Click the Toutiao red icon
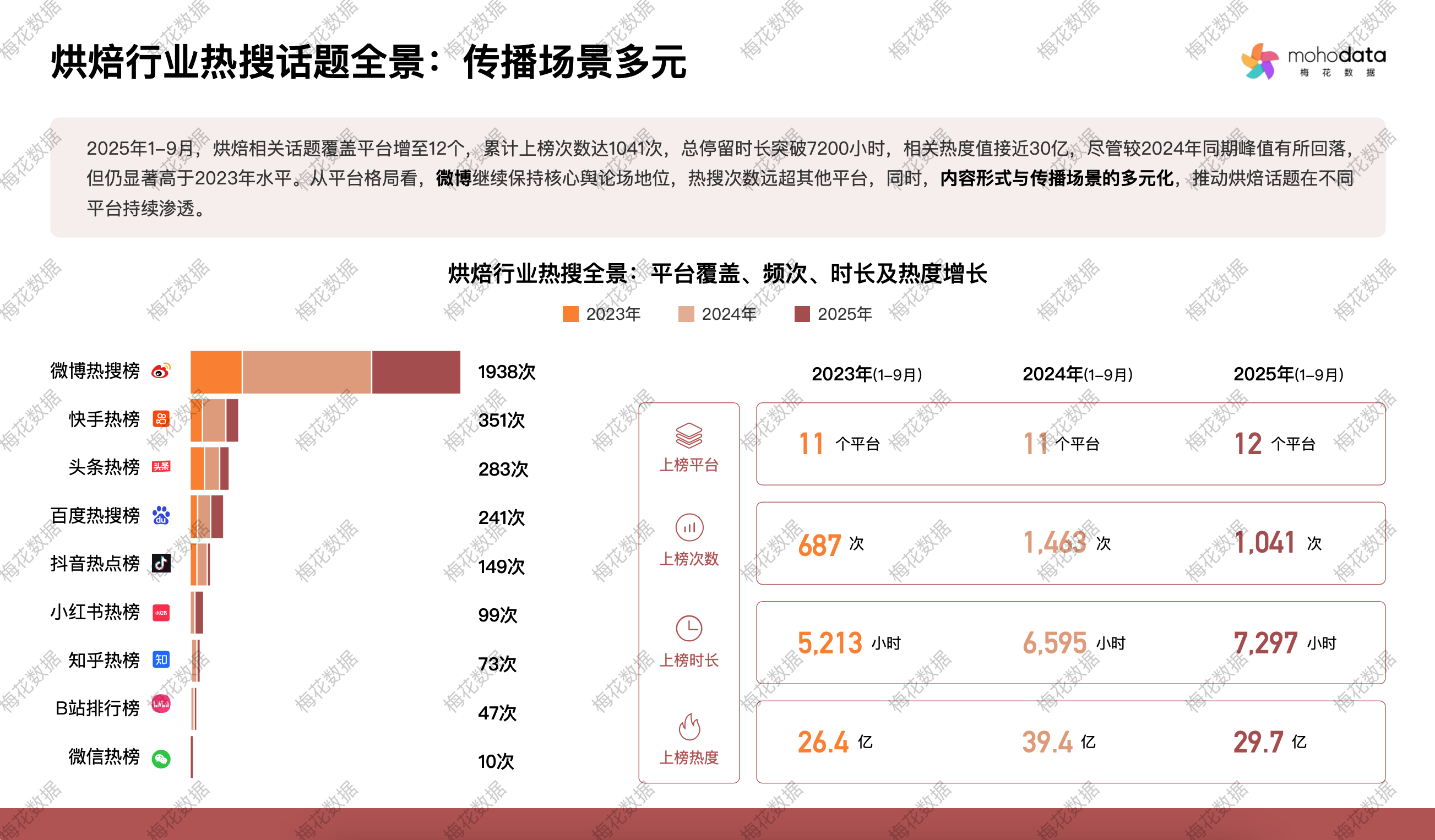Screen dimensions: 1435x840 click(161, 467)
